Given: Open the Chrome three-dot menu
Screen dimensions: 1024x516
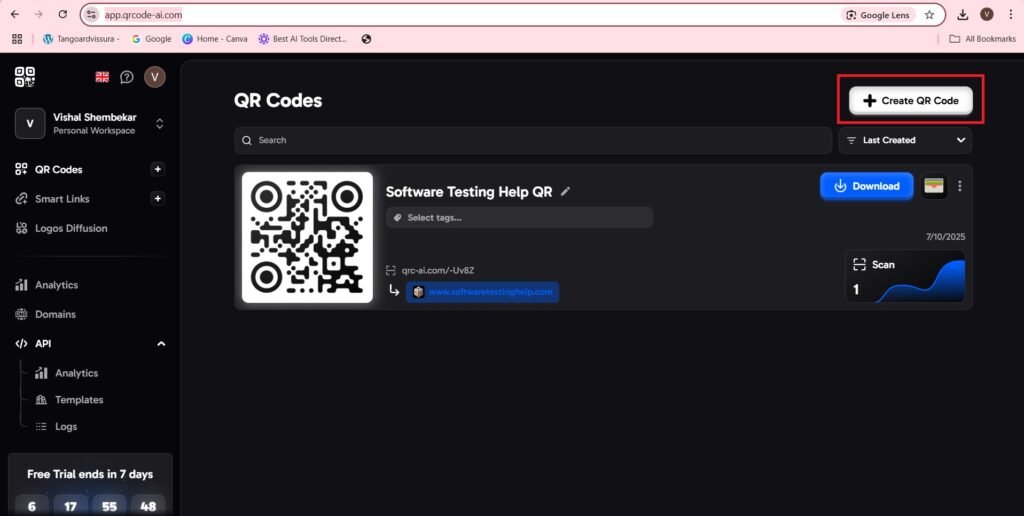Looking at the screenshot, I should point(1010,14).
